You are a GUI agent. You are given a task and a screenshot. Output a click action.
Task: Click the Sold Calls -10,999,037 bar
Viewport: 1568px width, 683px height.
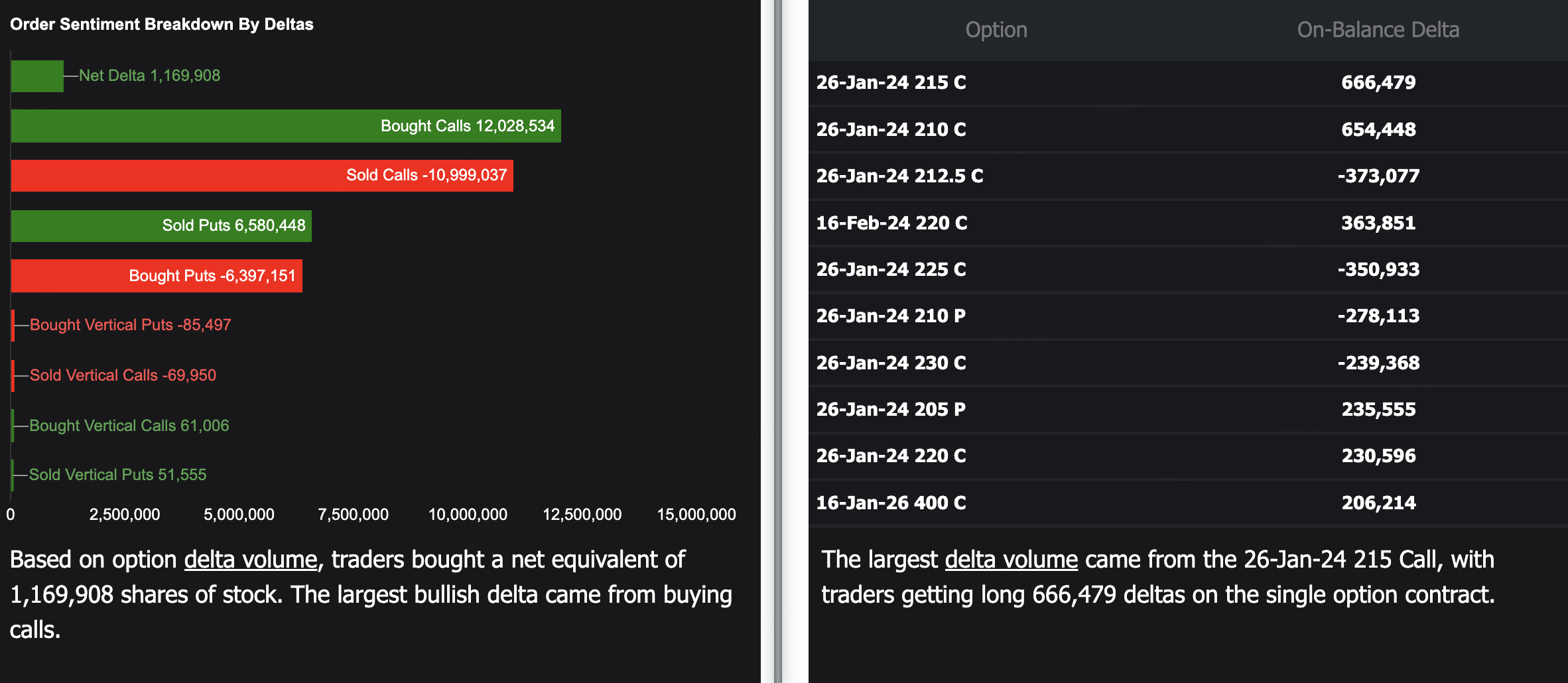[262, 176]
